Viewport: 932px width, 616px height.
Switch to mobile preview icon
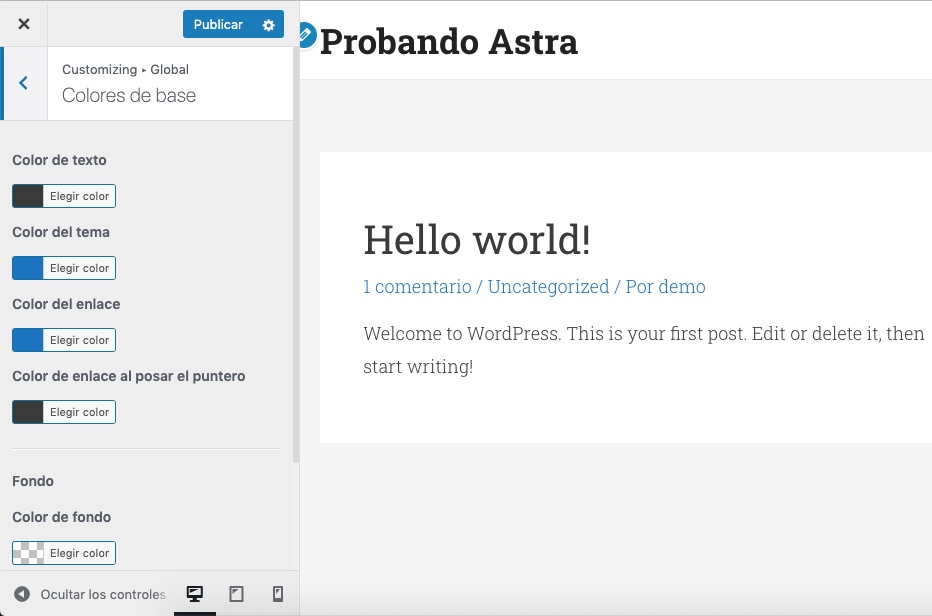tap(278, 594)
